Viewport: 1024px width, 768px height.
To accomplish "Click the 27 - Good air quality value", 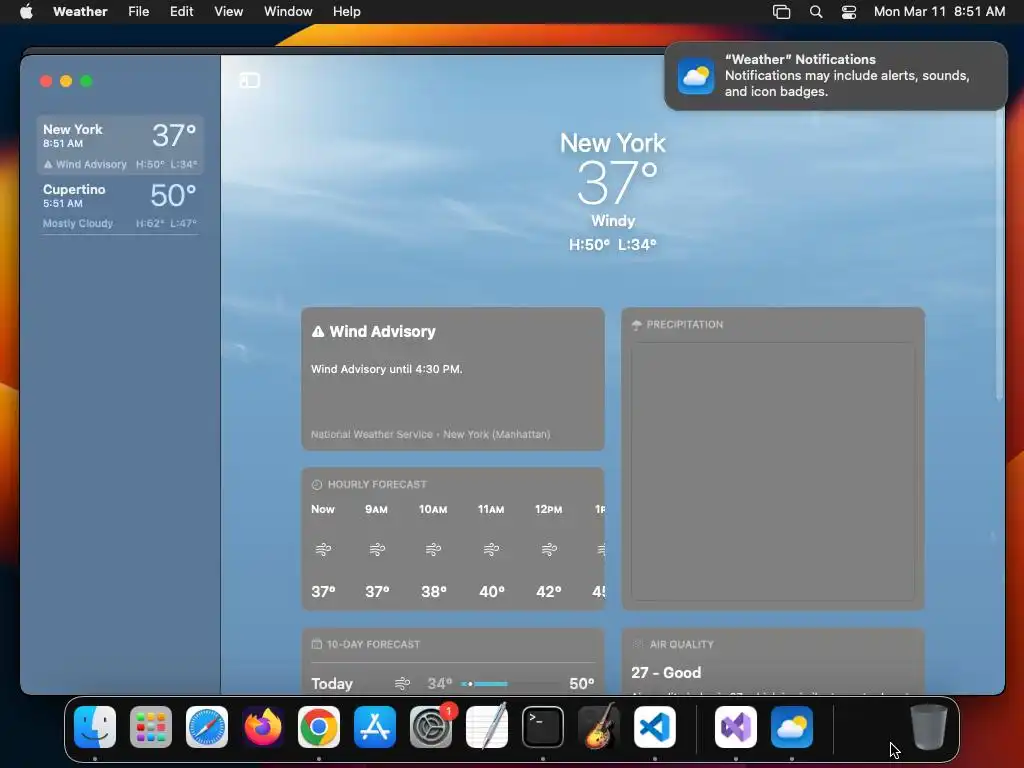I will [x=666, y=673].
